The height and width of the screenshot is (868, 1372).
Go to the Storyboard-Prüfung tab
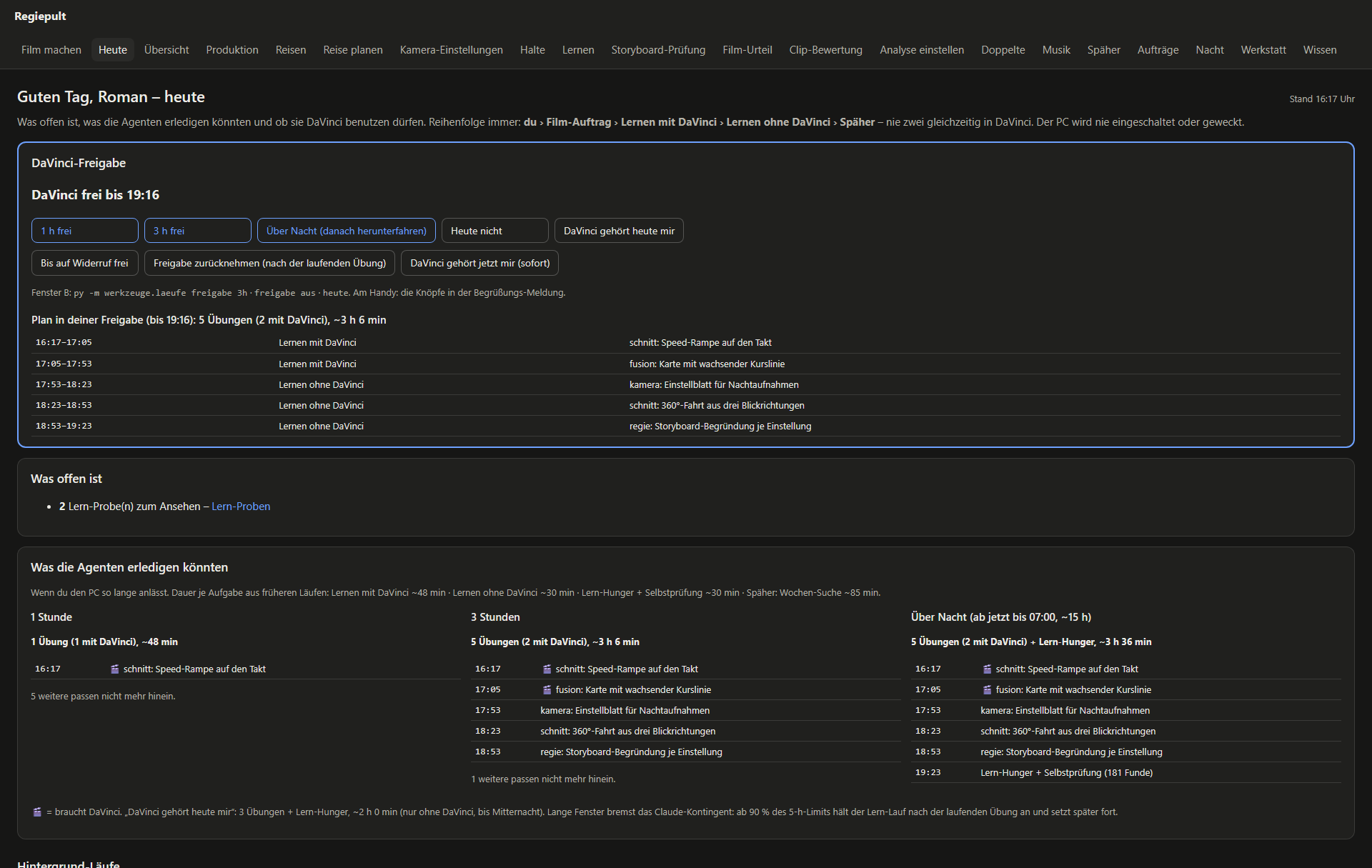click(658, 50)
